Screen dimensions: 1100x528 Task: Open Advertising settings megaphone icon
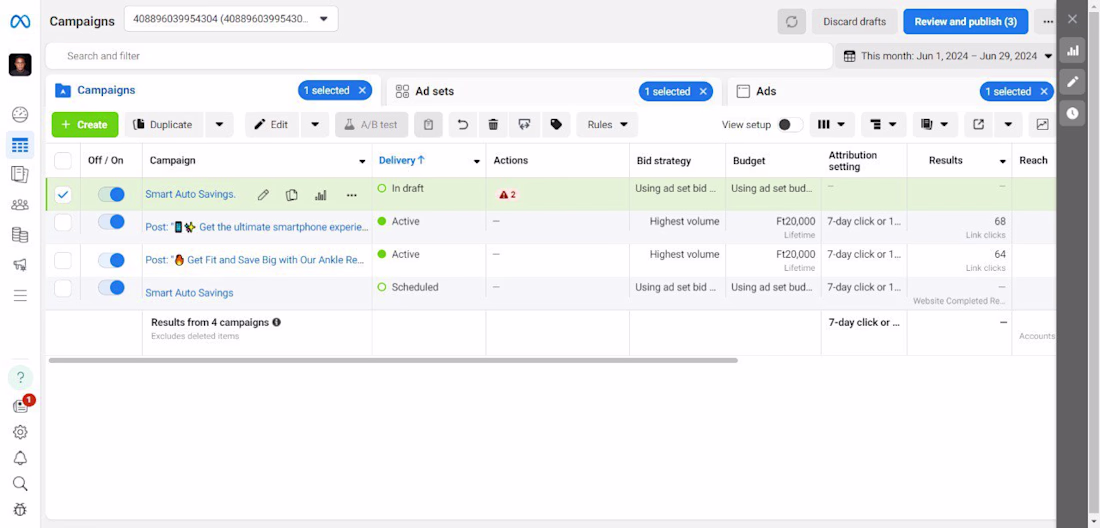[20, 264]
